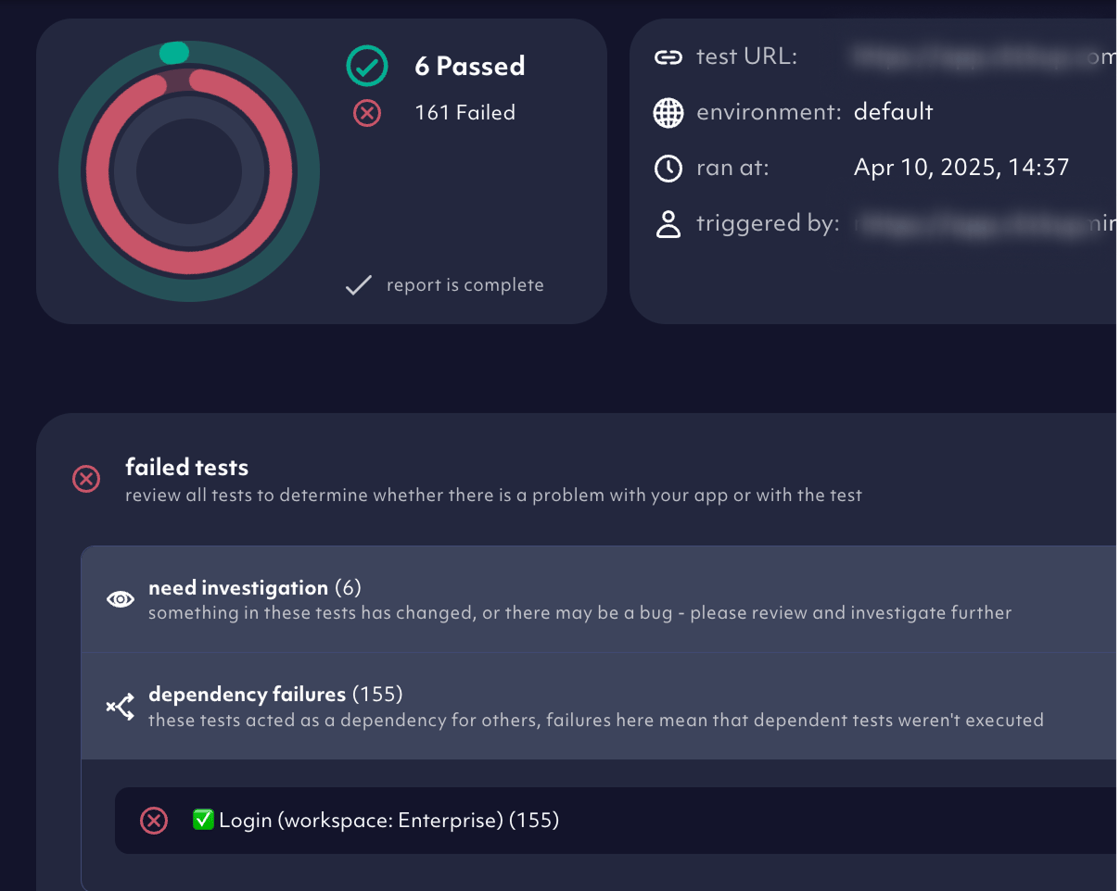Click the blurred test URL value

(x=984, y=57)
